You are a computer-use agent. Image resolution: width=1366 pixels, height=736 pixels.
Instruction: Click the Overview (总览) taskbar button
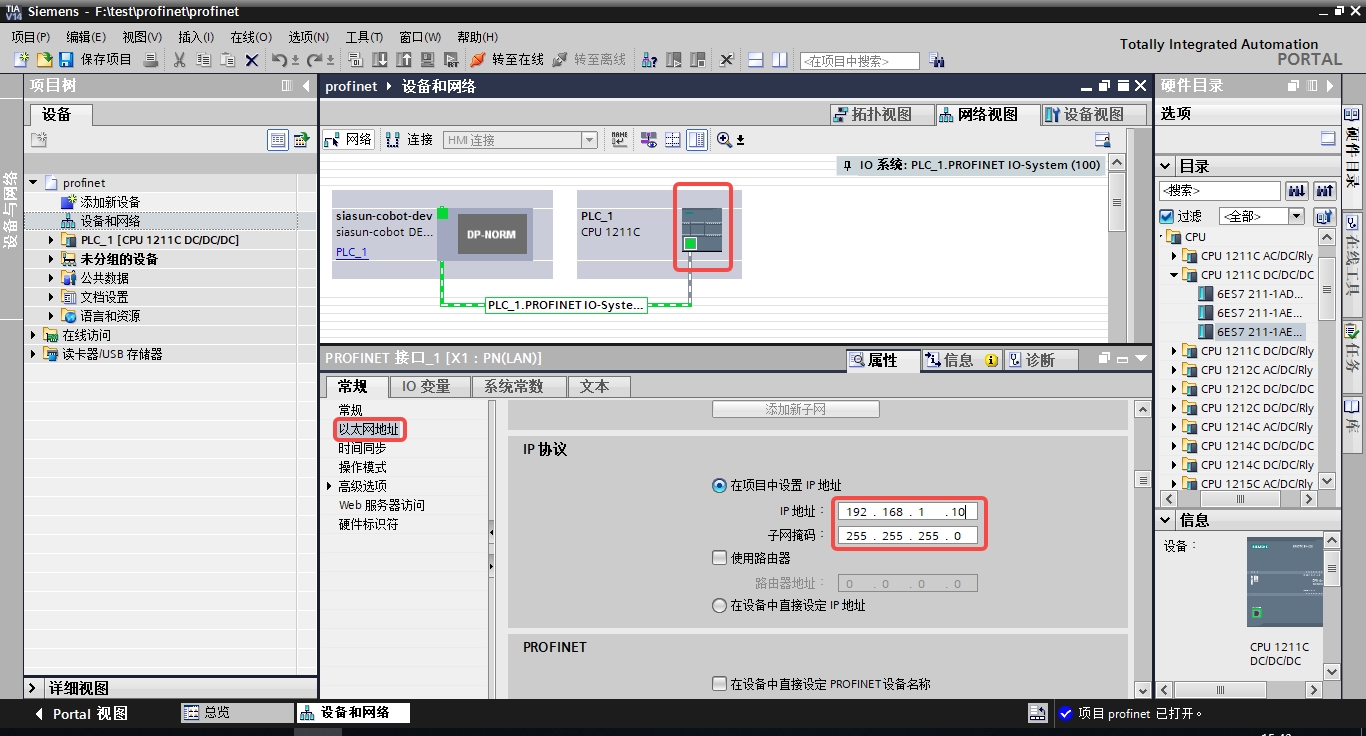(x=236, y=713)
